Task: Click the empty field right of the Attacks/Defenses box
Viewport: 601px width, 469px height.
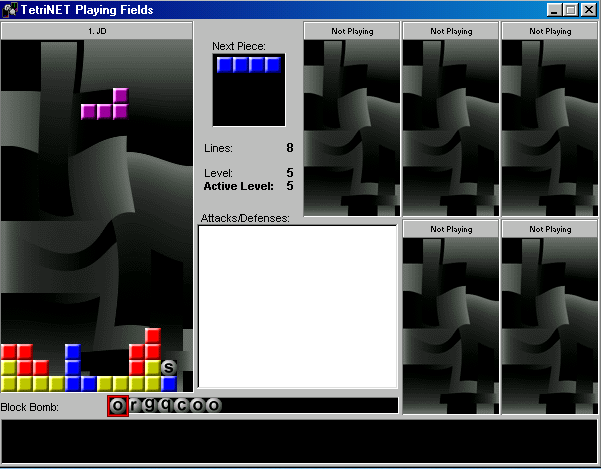Action: click(451, 326)
